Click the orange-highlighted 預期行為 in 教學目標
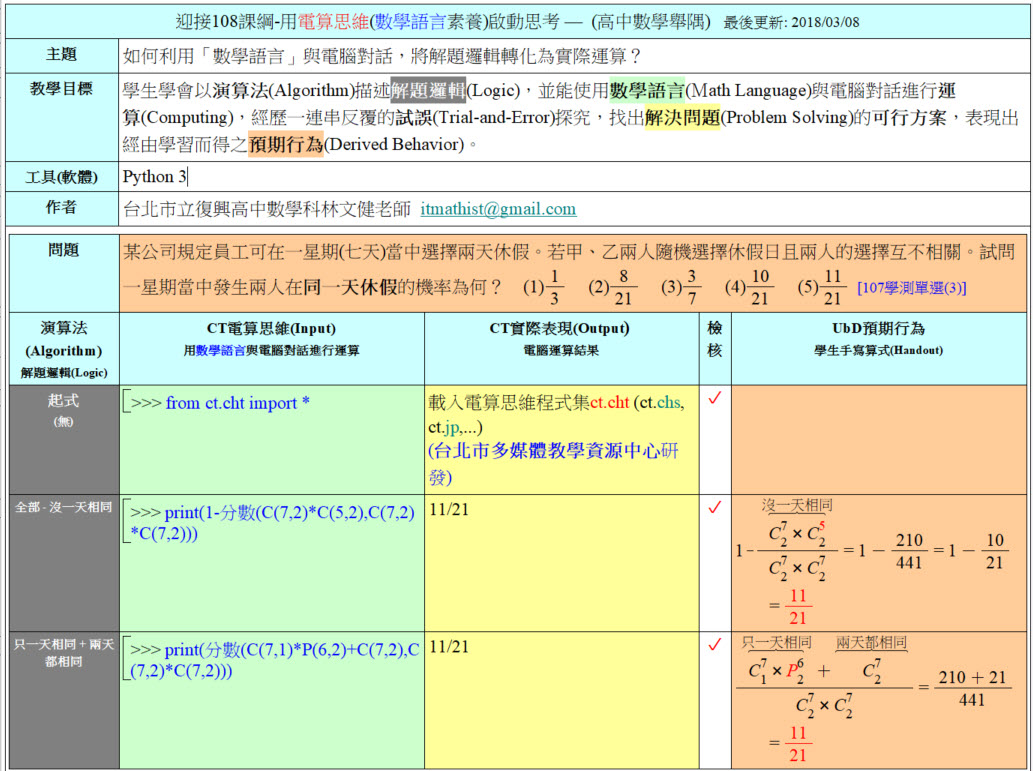This screenshot has height=771, width=1033. (x=286, y=144)
